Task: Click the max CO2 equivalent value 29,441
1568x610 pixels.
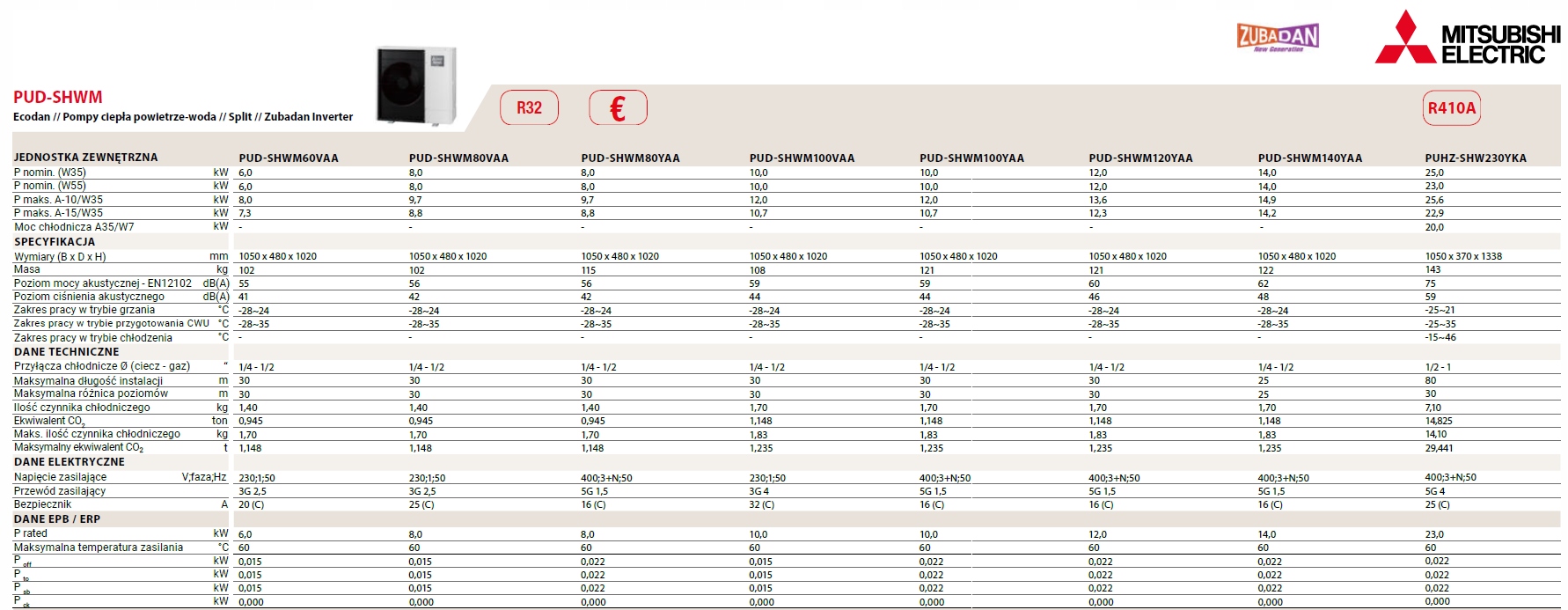Action: 1439,448
